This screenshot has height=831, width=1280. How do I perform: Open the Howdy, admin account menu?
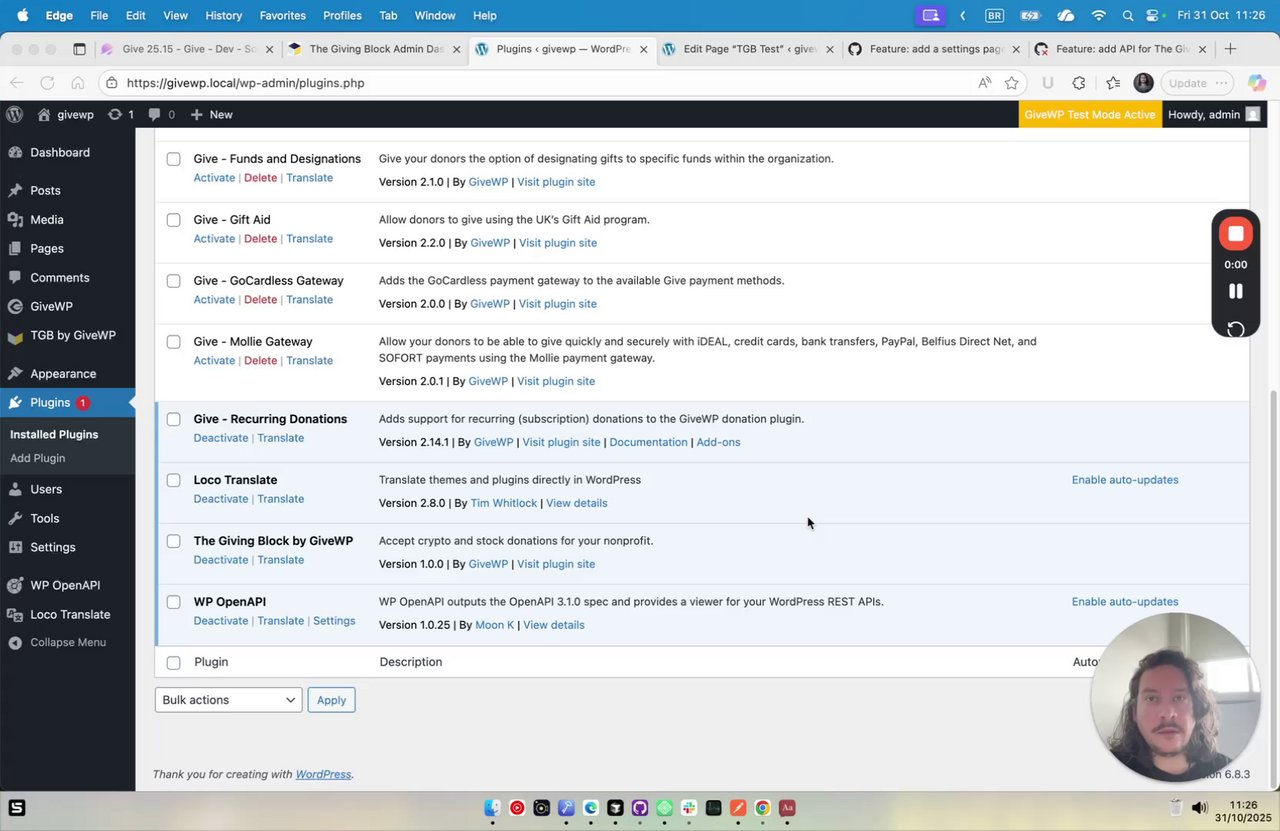(1213, 114)
